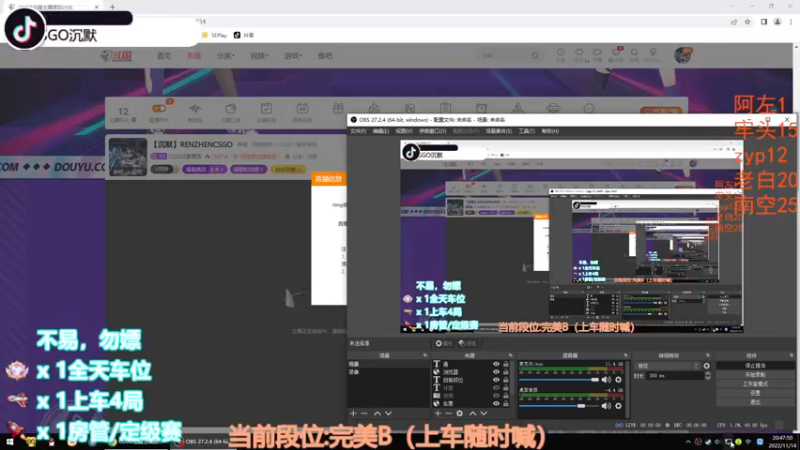Remove the selected scene with the minus icon
The height and width of the screenshot is (450, 800).
(364, 413)
